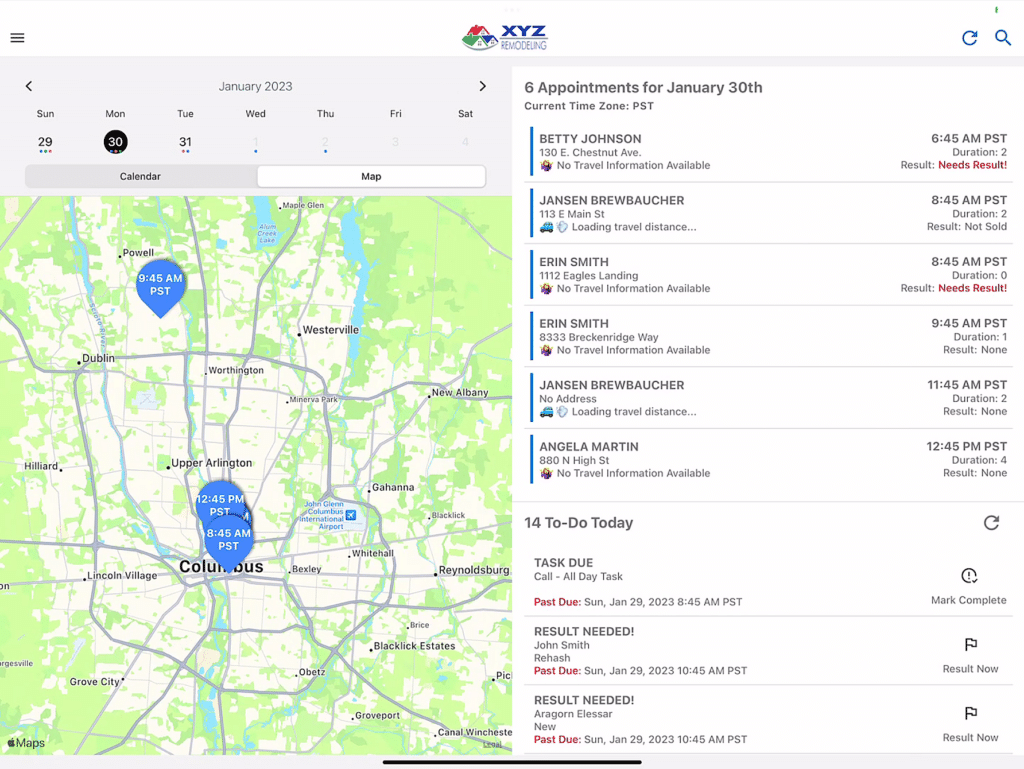This screenshot has width=1024, height=769.
Task: Switch to the Calendar view
Action: click(x=140, y=176)
